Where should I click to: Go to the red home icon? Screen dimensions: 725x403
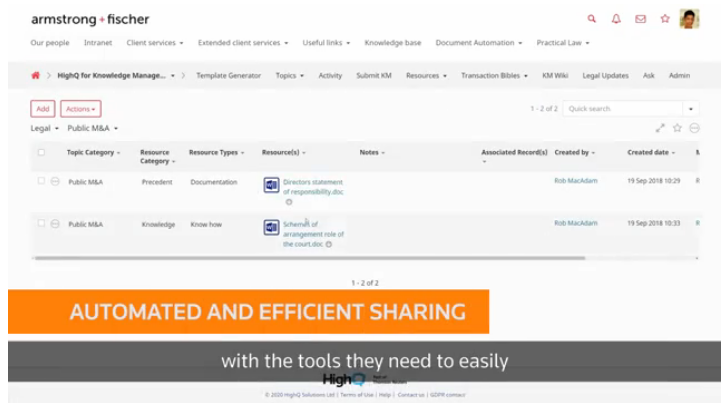click(36, 75)
